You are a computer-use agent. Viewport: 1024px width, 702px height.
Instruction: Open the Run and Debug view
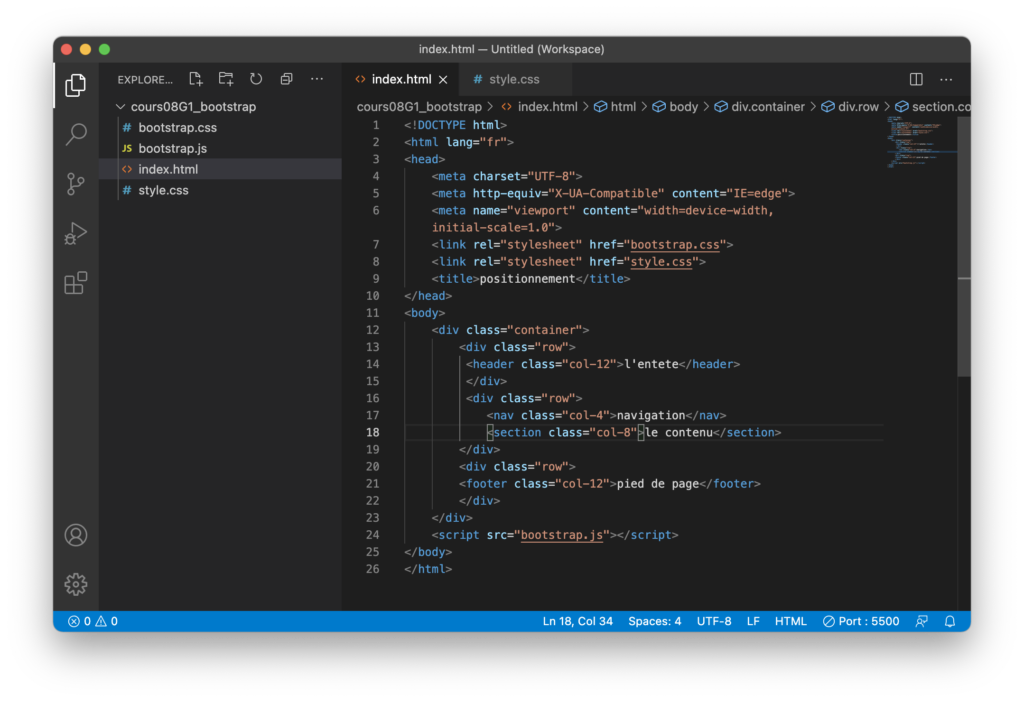[76, 234]
